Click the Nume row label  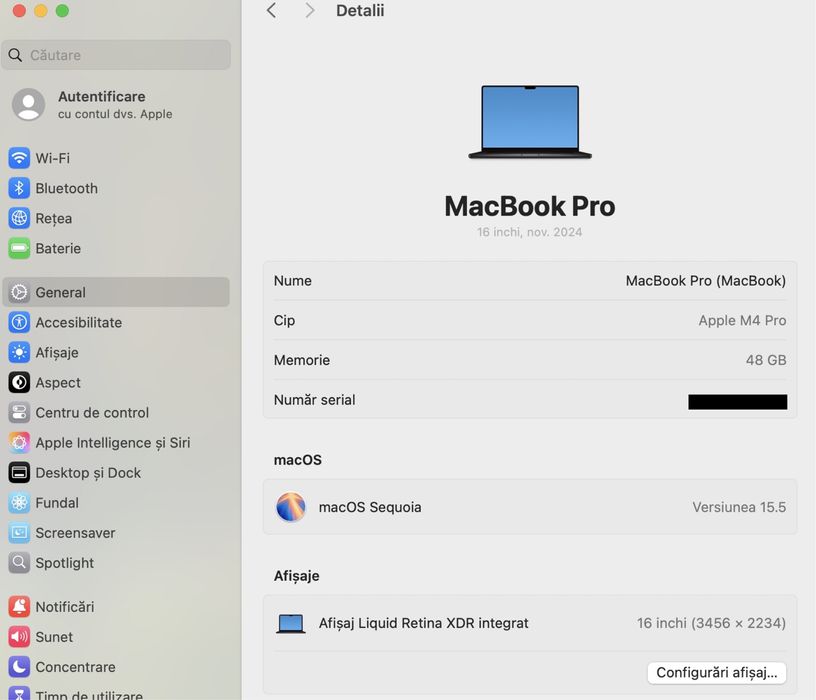click(292, 281)
